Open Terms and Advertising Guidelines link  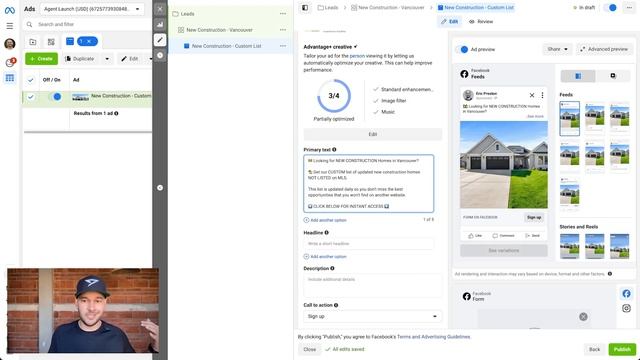click(433, 337)
